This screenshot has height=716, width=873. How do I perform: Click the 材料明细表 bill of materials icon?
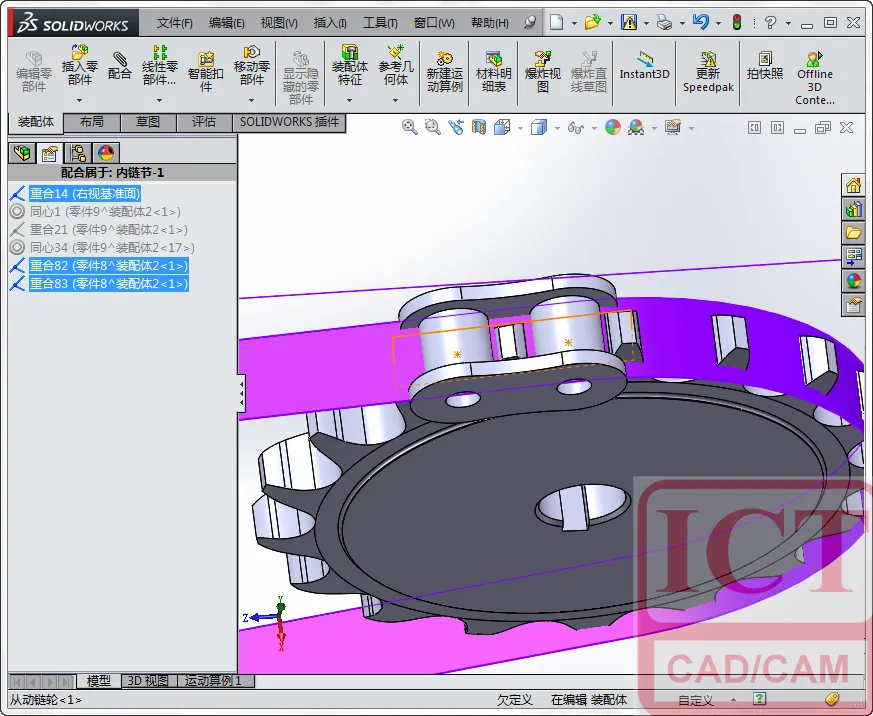coord(493,72)
